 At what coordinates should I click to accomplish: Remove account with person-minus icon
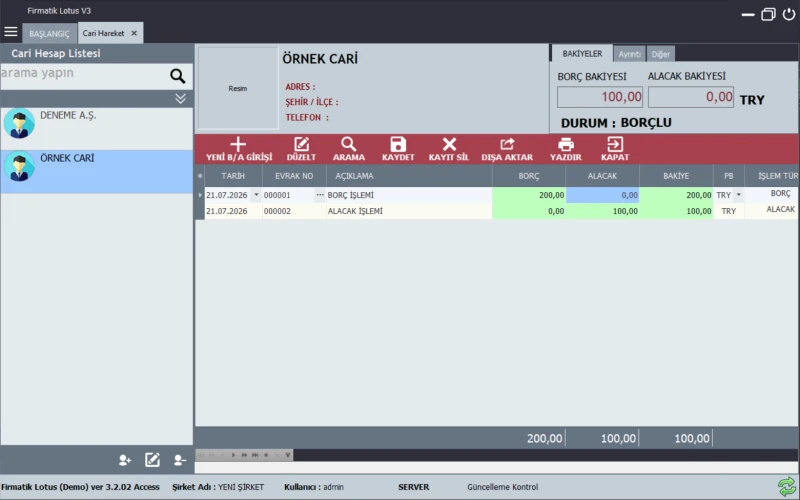click(180, 460)
